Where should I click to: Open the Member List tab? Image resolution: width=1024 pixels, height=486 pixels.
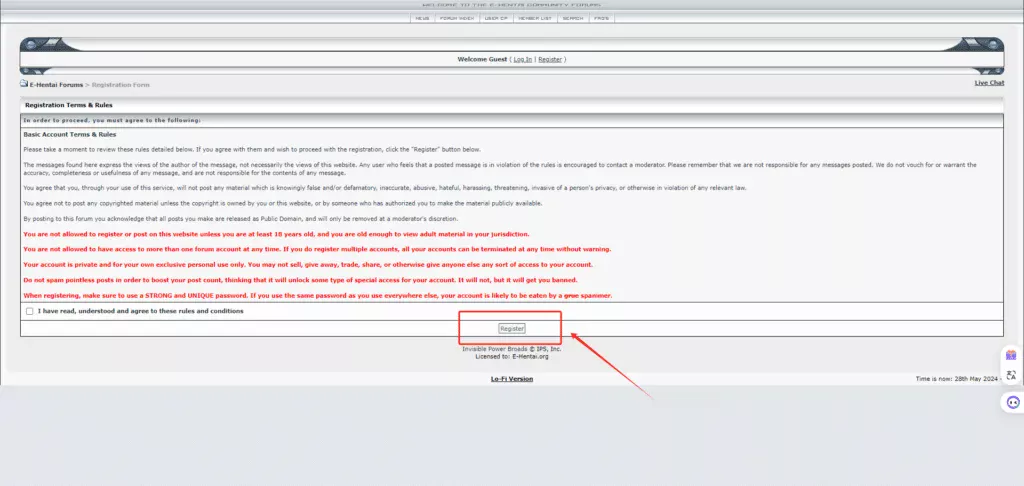coord(534,18)
